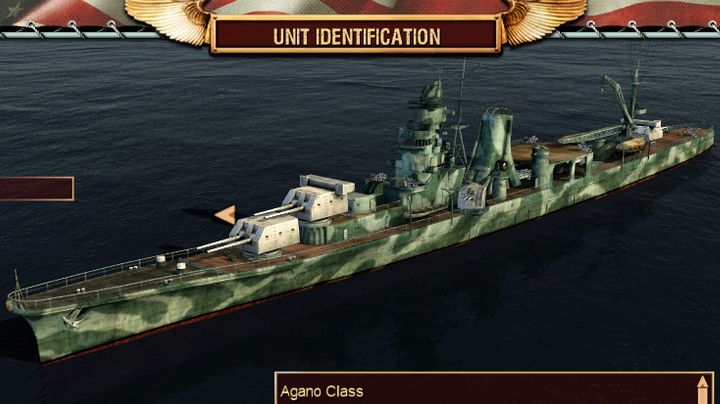Viewport: 720px width, 404px height.
Task: Click the second superfiring gun turret
Action: coord(319,197)
